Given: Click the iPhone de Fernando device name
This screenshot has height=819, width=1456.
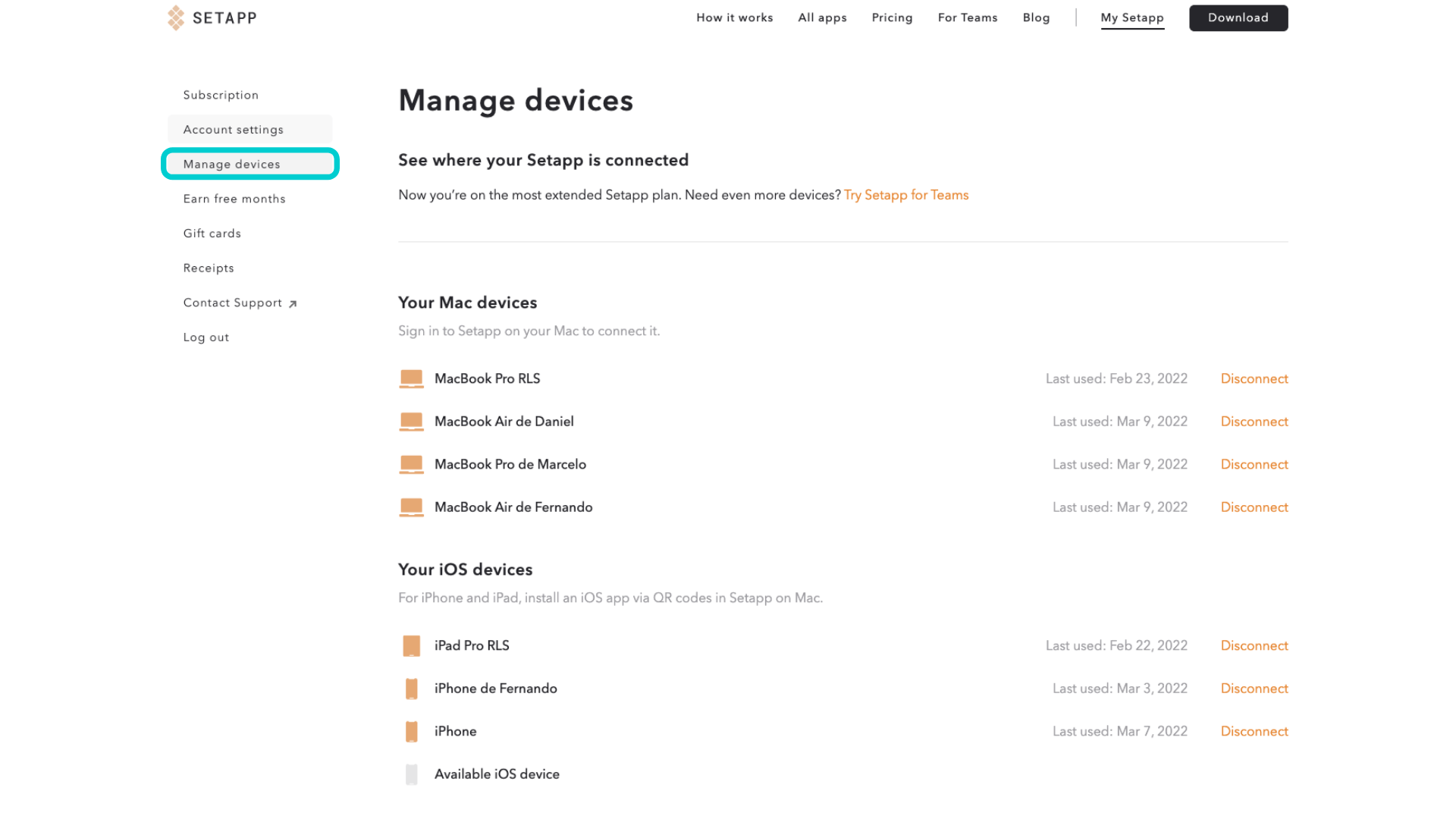Looking at the screenshot, I should coord(495,689).
